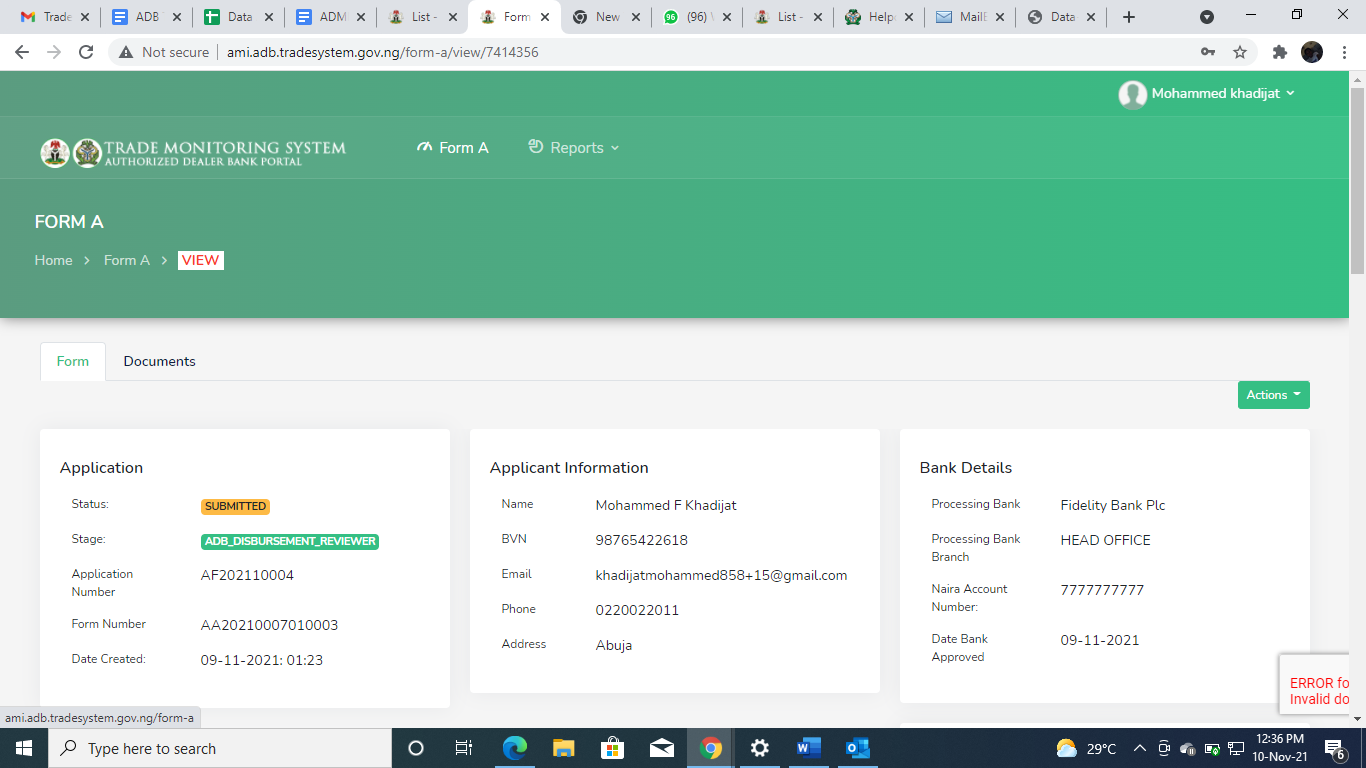Open the notification center icon
The width and height of the screenshot is (1366, 768).
(1334, 748)
